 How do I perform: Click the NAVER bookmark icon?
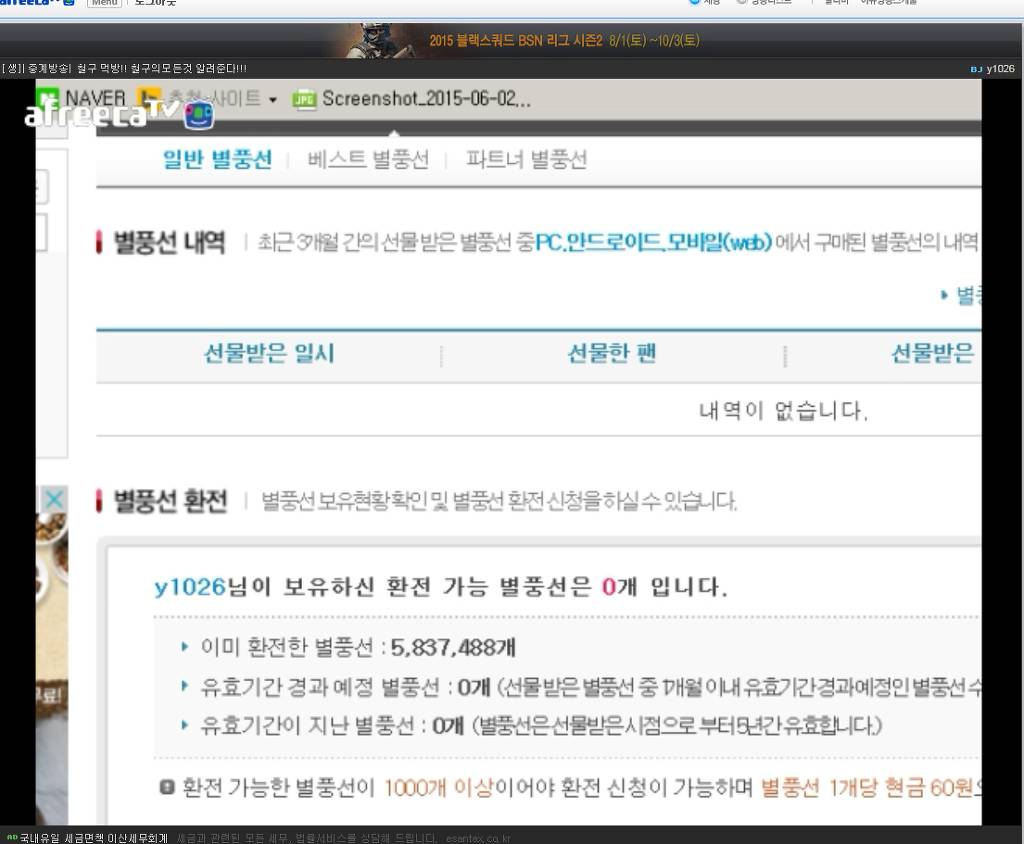click(46, 99)
